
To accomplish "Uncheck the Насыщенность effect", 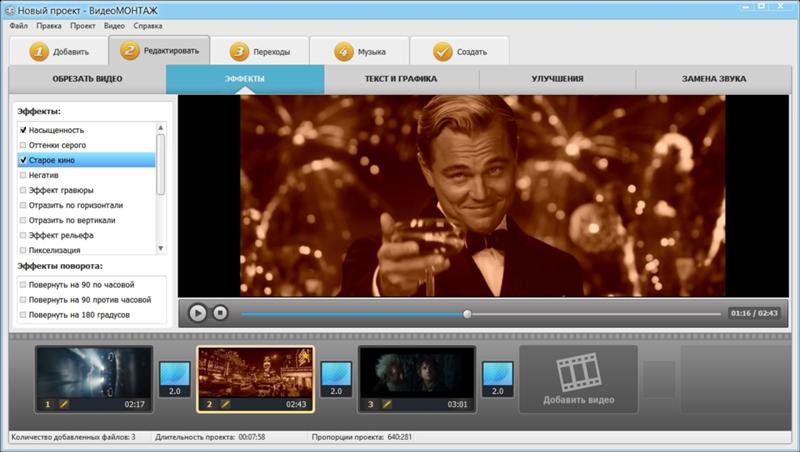I will pos(23,130).
